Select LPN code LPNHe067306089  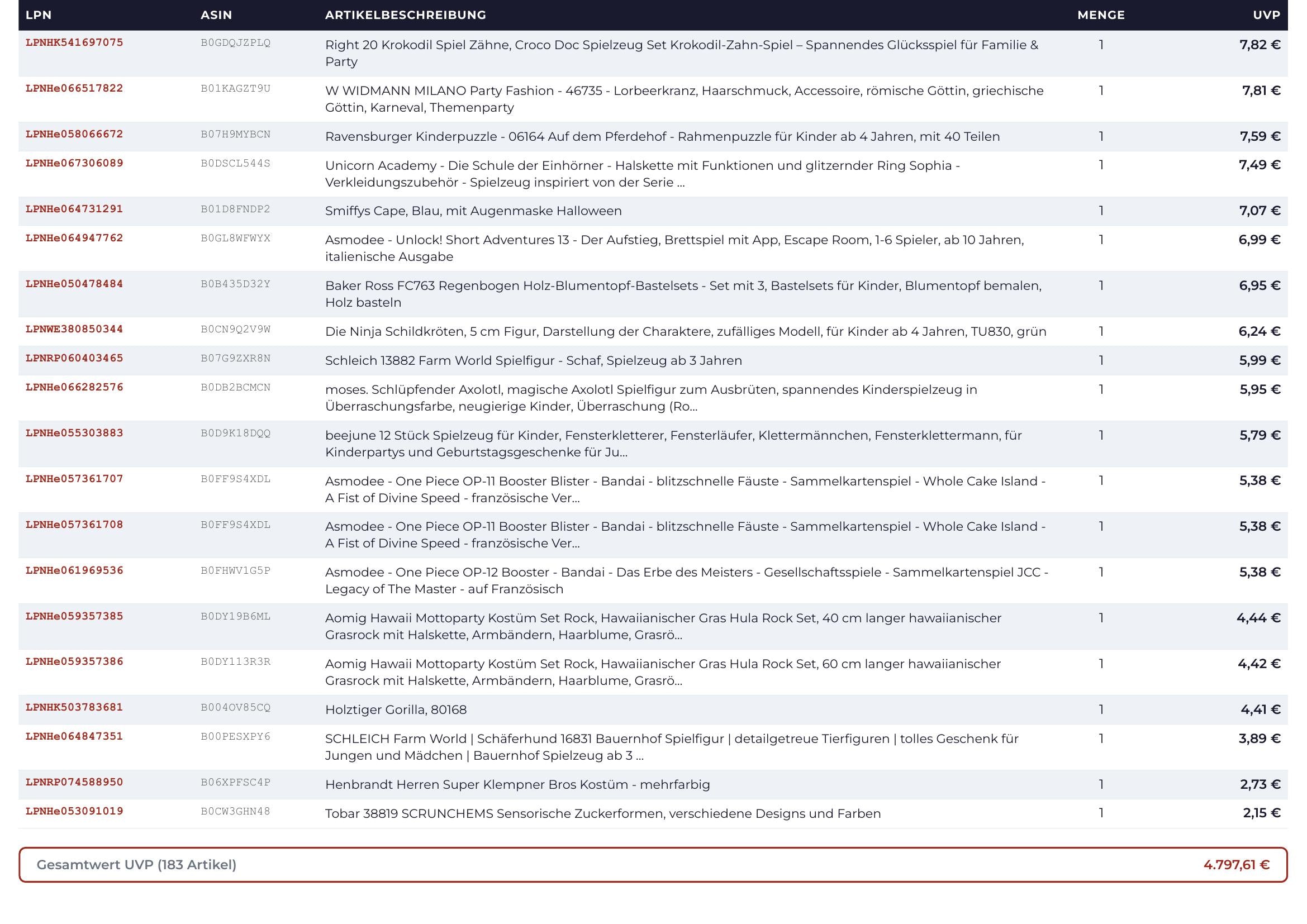click(74, 163)
